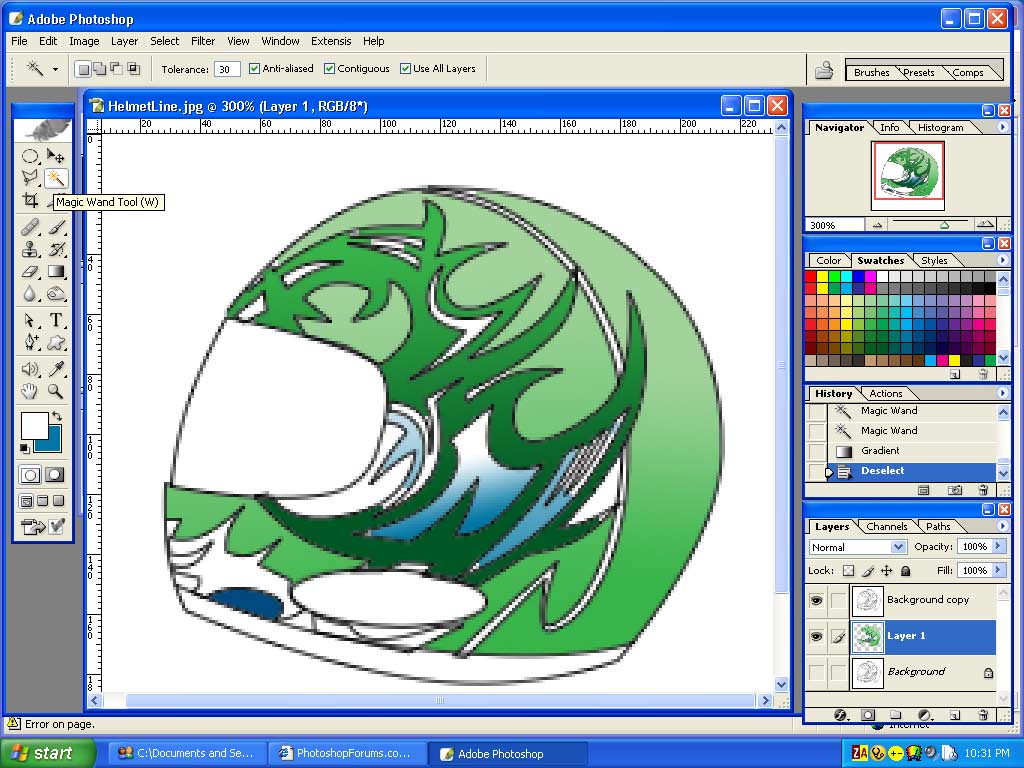1024x768 pixels.
Task: Uncheck the Anti-aliased checkbox
Action: (254, 69)
